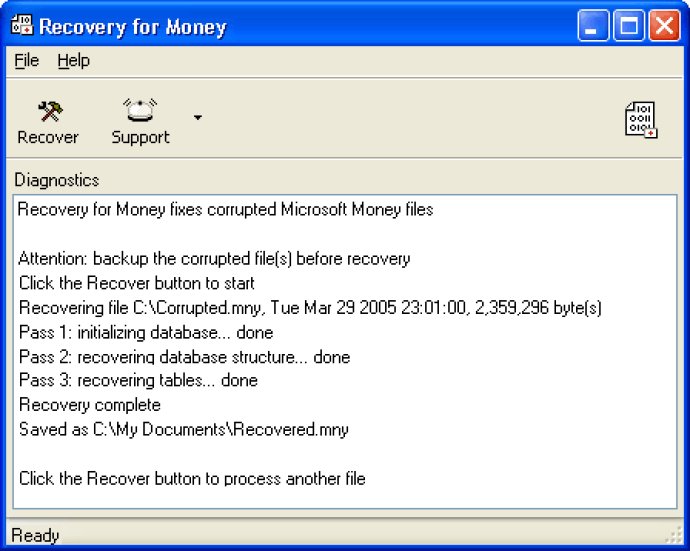Close the Recovery for Money window
The width and height of the screenshot is (690, 551).
point(664,26)
